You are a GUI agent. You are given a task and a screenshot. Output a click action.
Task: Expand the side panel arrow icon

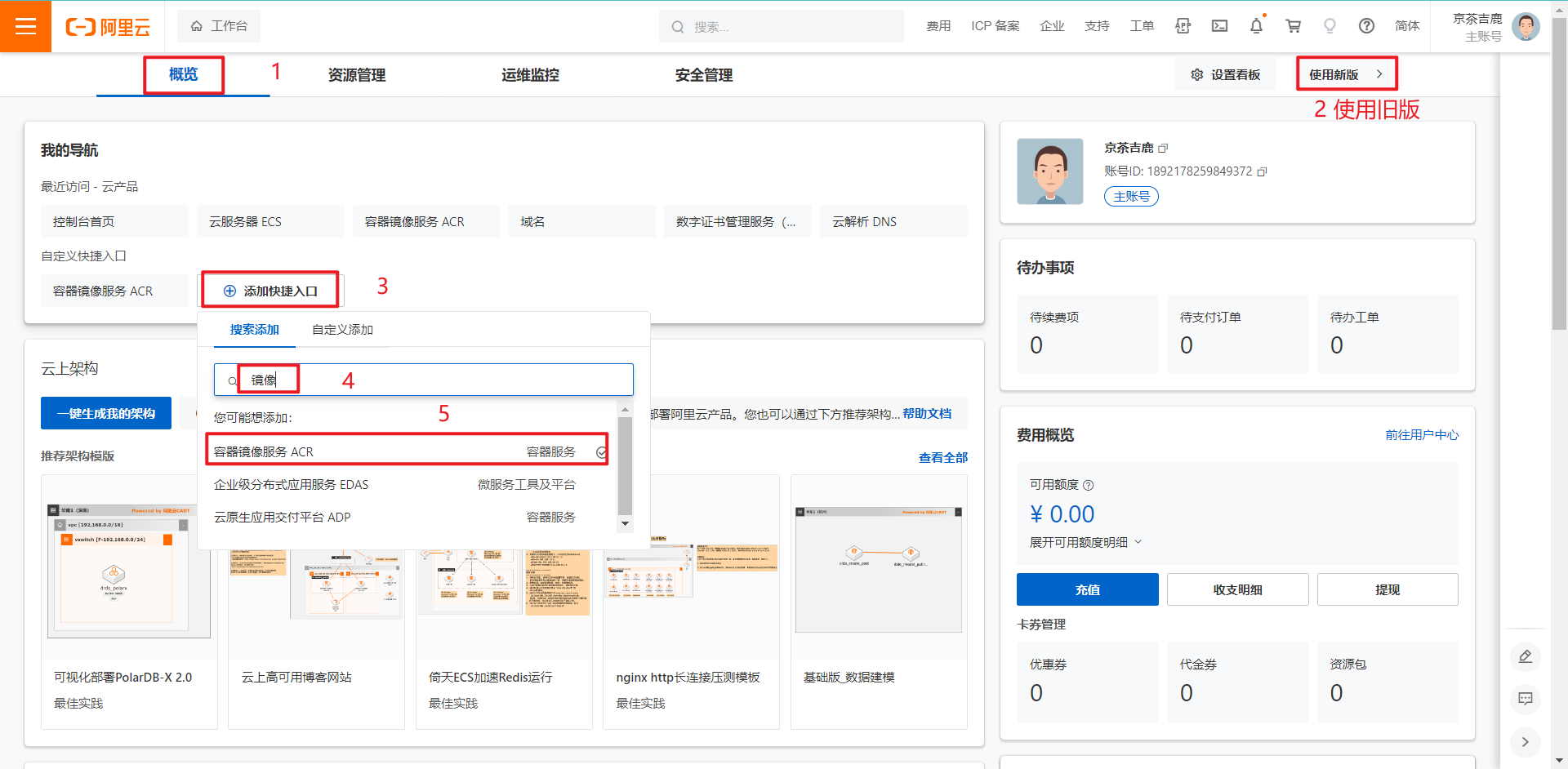click(1525, 742)
